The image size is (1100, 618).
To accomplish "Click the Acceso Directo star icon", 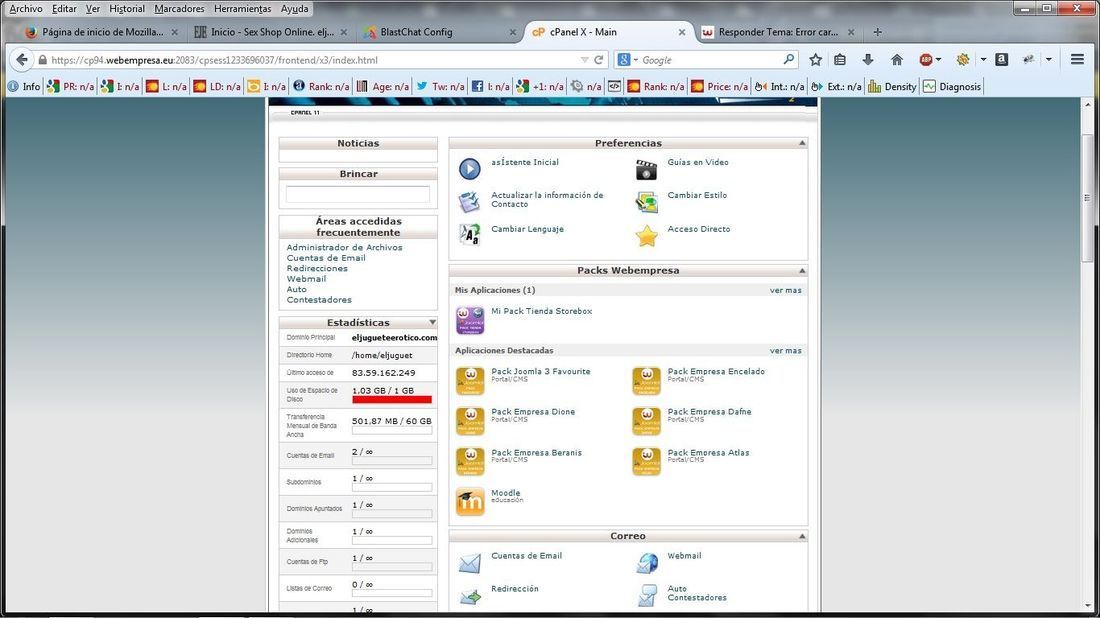I will click(x=646, y=236).
